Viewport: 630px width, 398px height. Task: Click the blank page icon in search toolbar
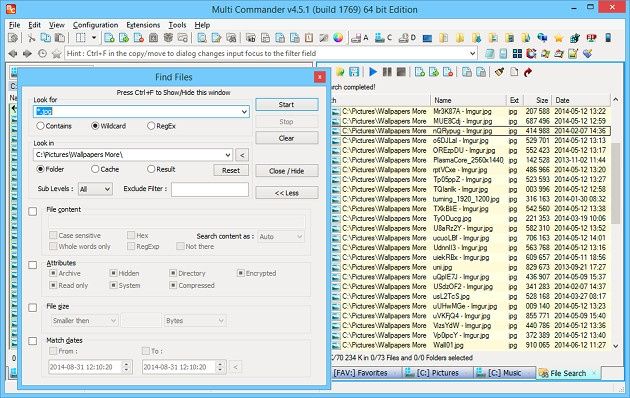pyautogui.click(x=514, y=72)
